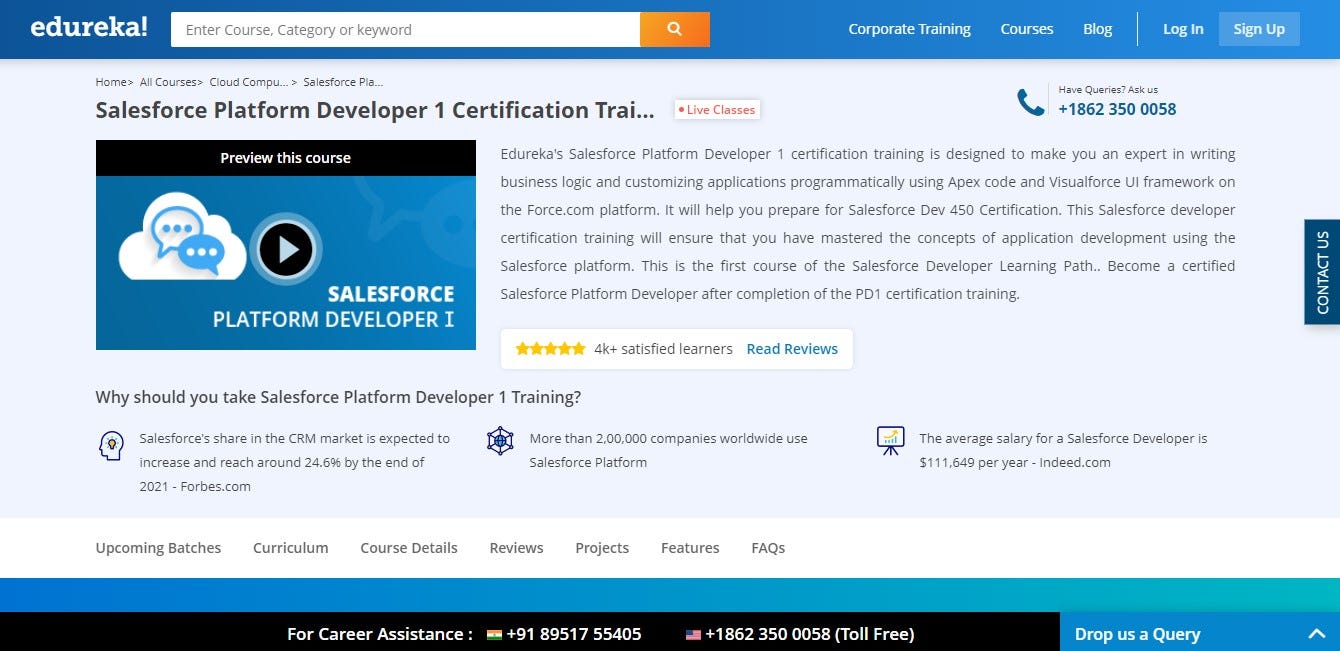Click the globe network icon near companies stat

pos(500,441)
